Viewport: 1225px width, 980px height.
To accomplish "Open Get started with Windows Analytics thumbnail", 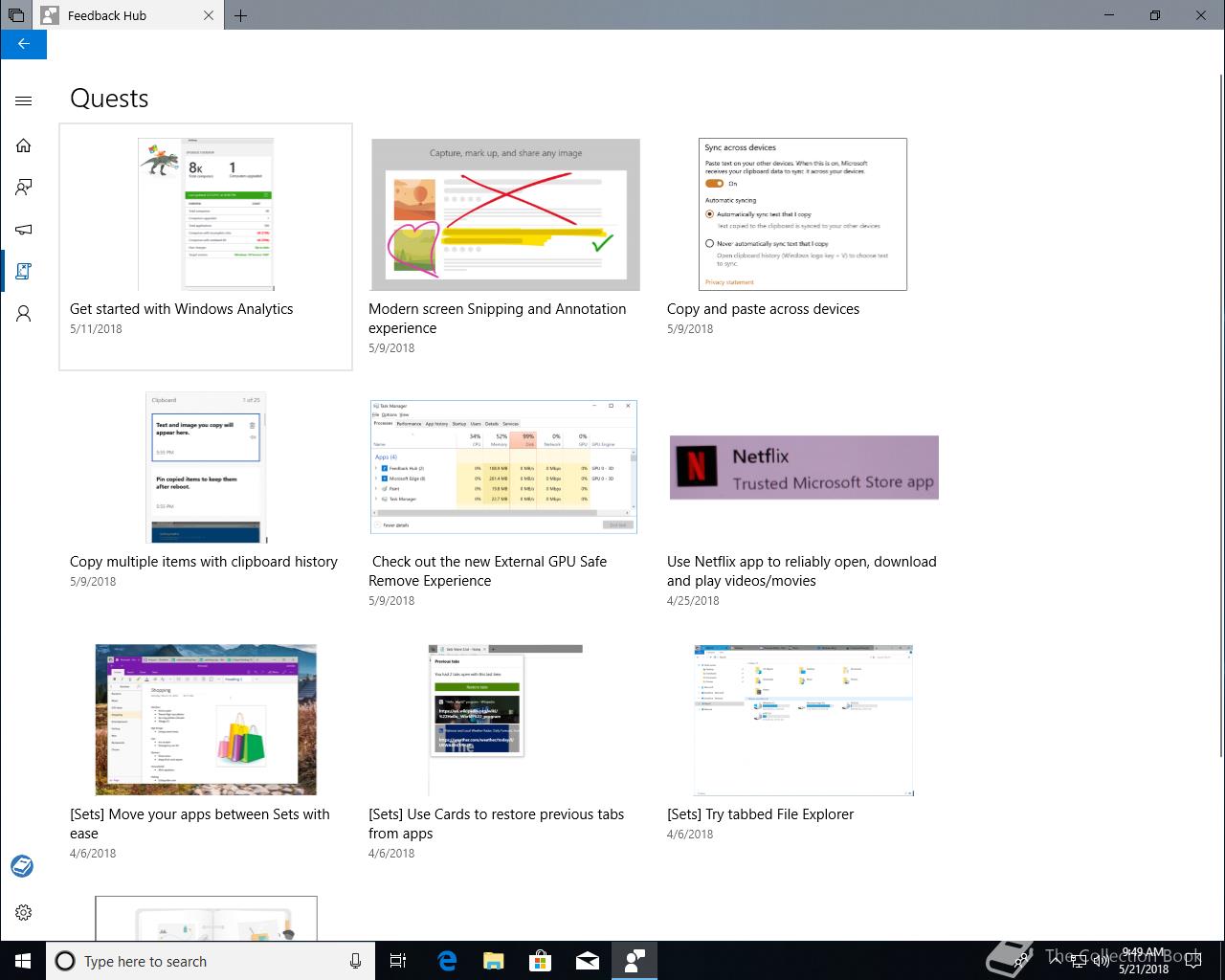I will pyautogui.click(x=206, y=214).
